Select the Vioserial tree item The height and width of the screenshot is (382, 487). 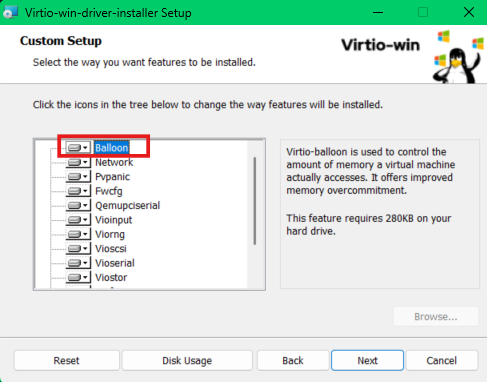point(115,263)
